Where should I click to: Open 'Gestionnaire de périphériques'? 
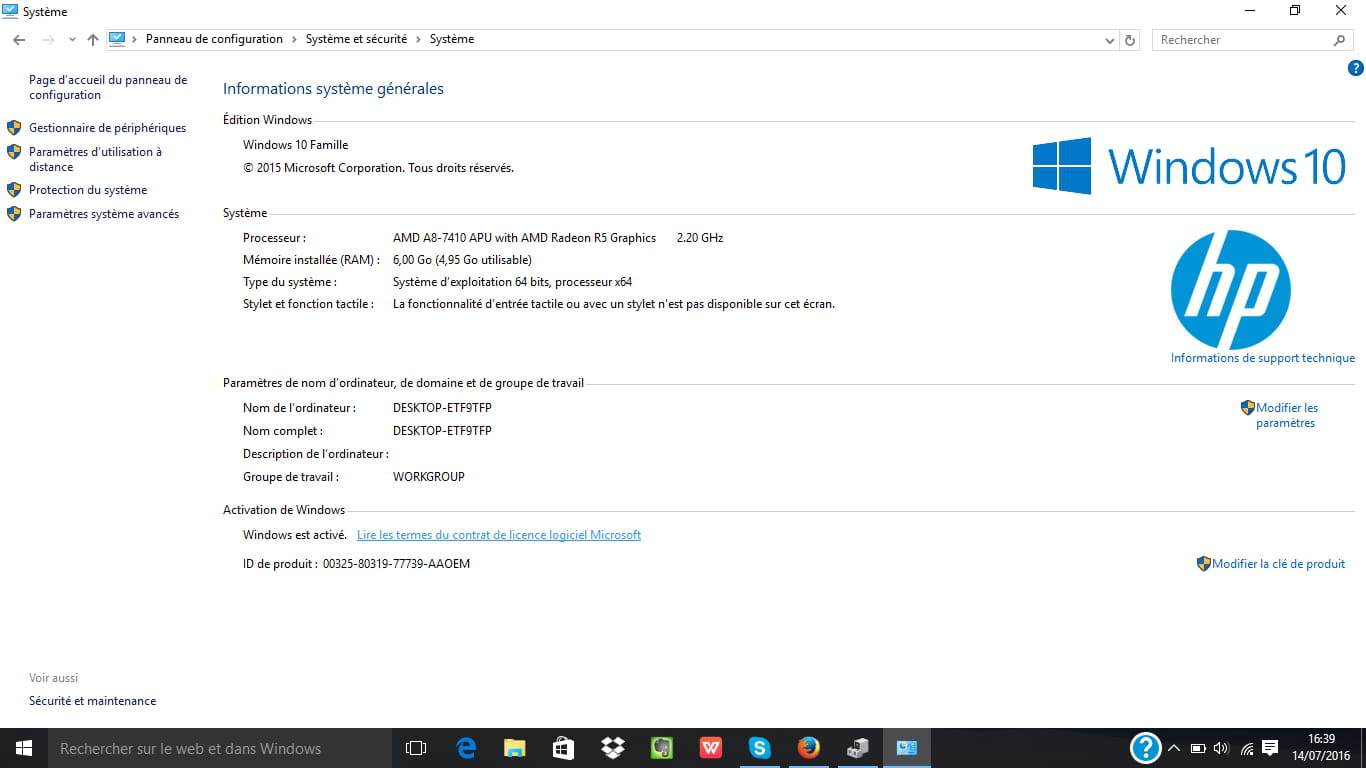[x=107, y=128]
